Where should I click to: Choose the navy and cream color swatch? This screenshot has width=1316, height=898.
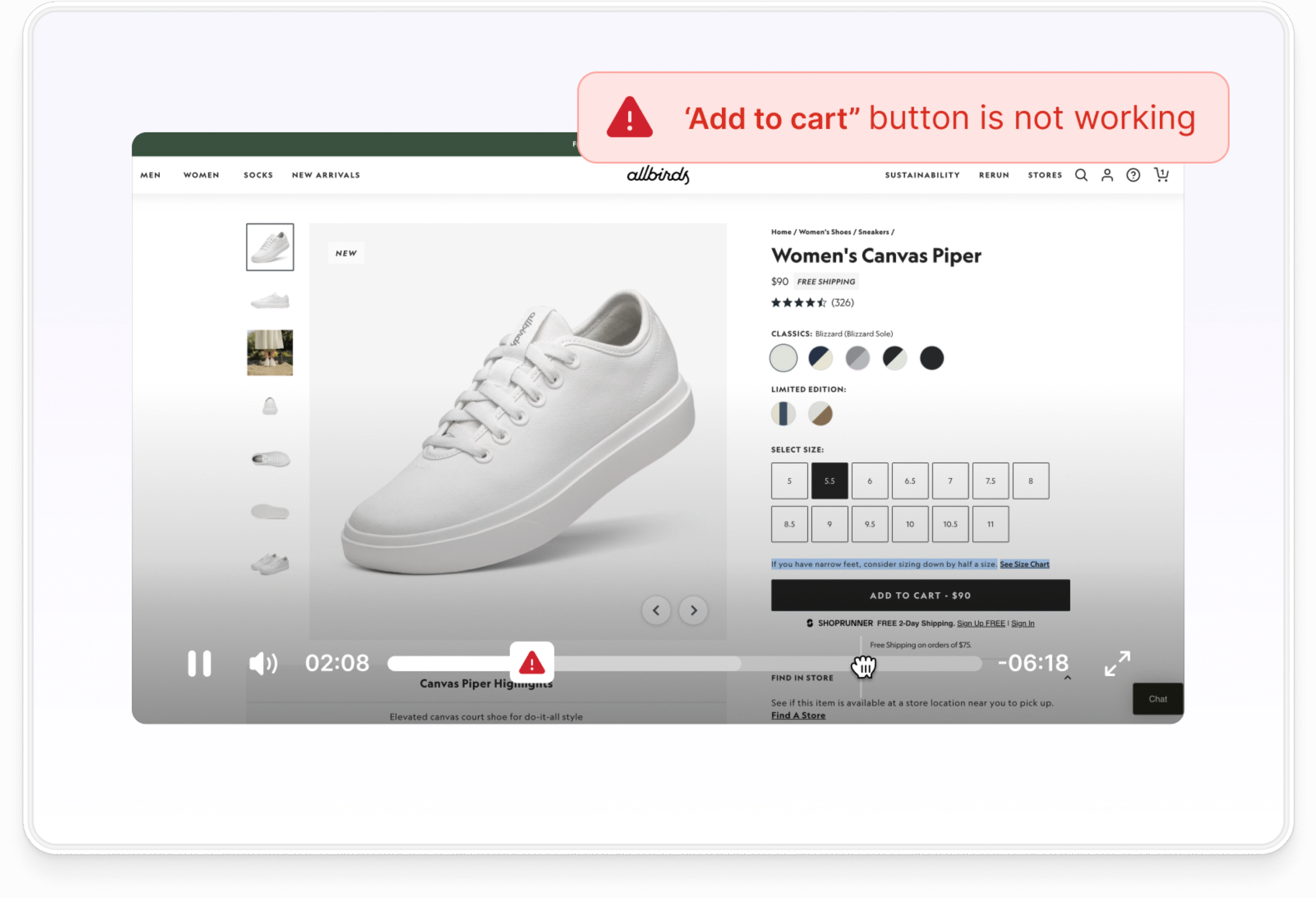coord(820,358)
